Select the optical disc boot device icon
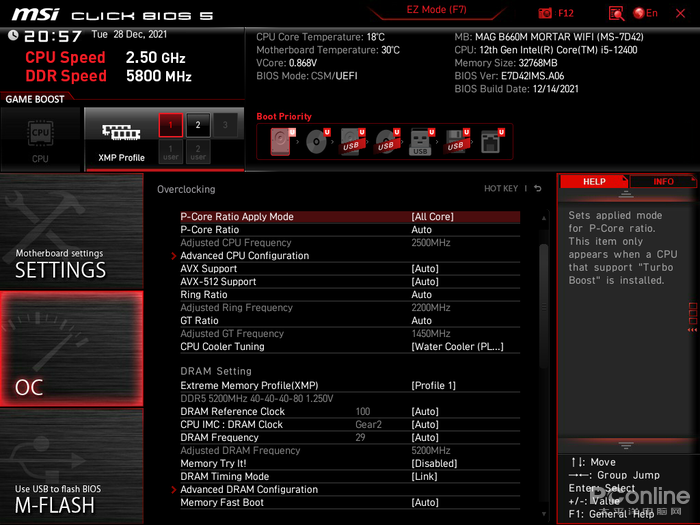Screen dimensions: 700x525 pos(319,142)
